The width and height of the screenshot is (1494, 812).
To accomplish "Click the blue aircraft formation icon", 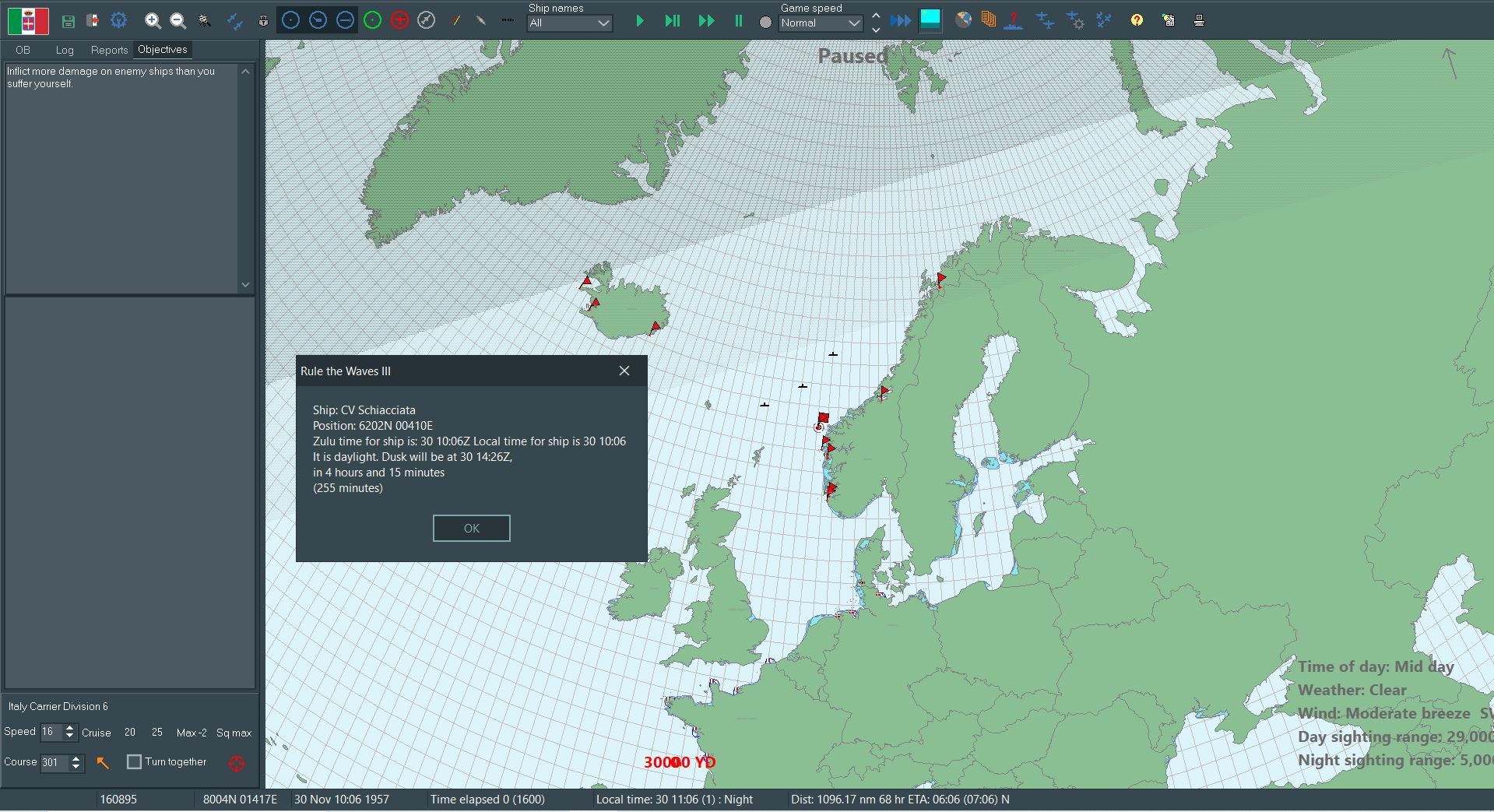I will tap(235, 21).
